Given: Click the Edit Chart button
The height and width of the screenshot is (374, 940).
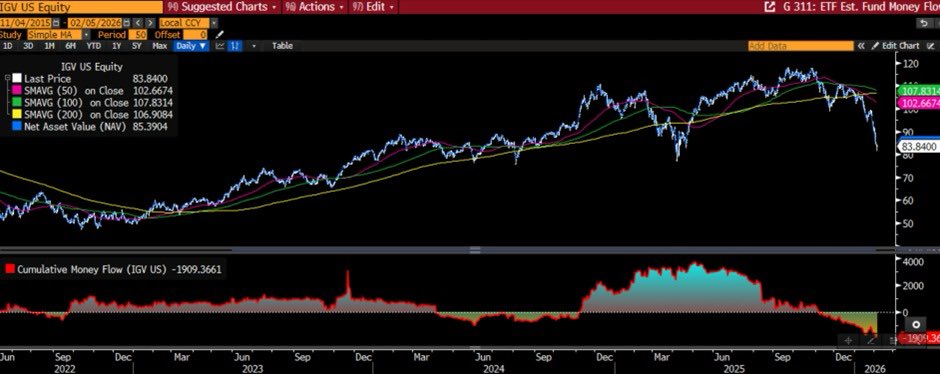Looking at the screenshot, I should click(896, 46).
